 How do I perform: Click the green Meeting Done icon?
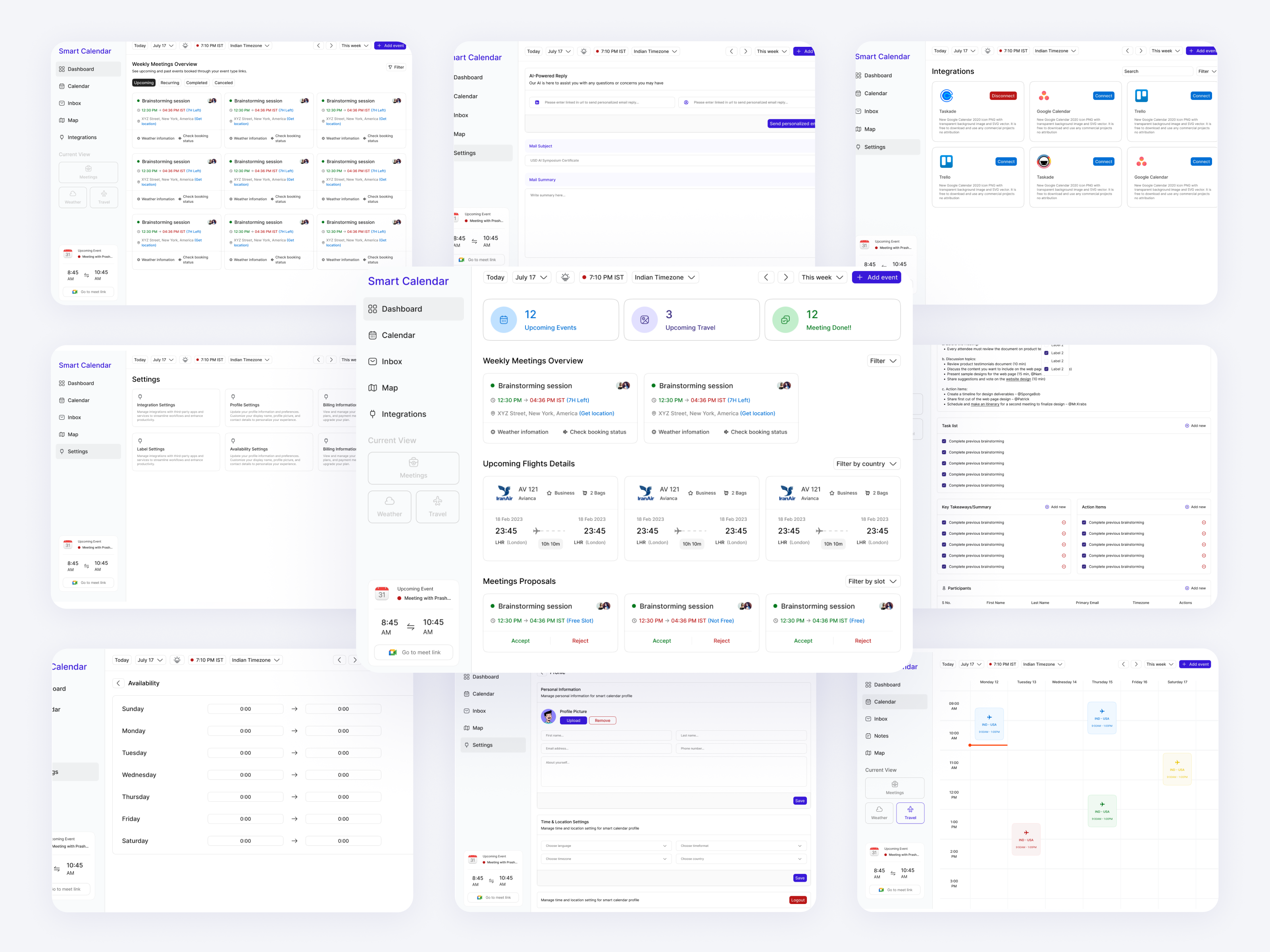(x=785, y=320)
